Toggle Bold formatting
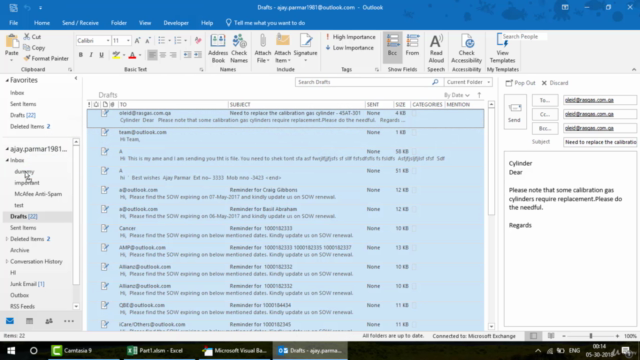The width and height of the screenshot is (640, 360). 81,55
